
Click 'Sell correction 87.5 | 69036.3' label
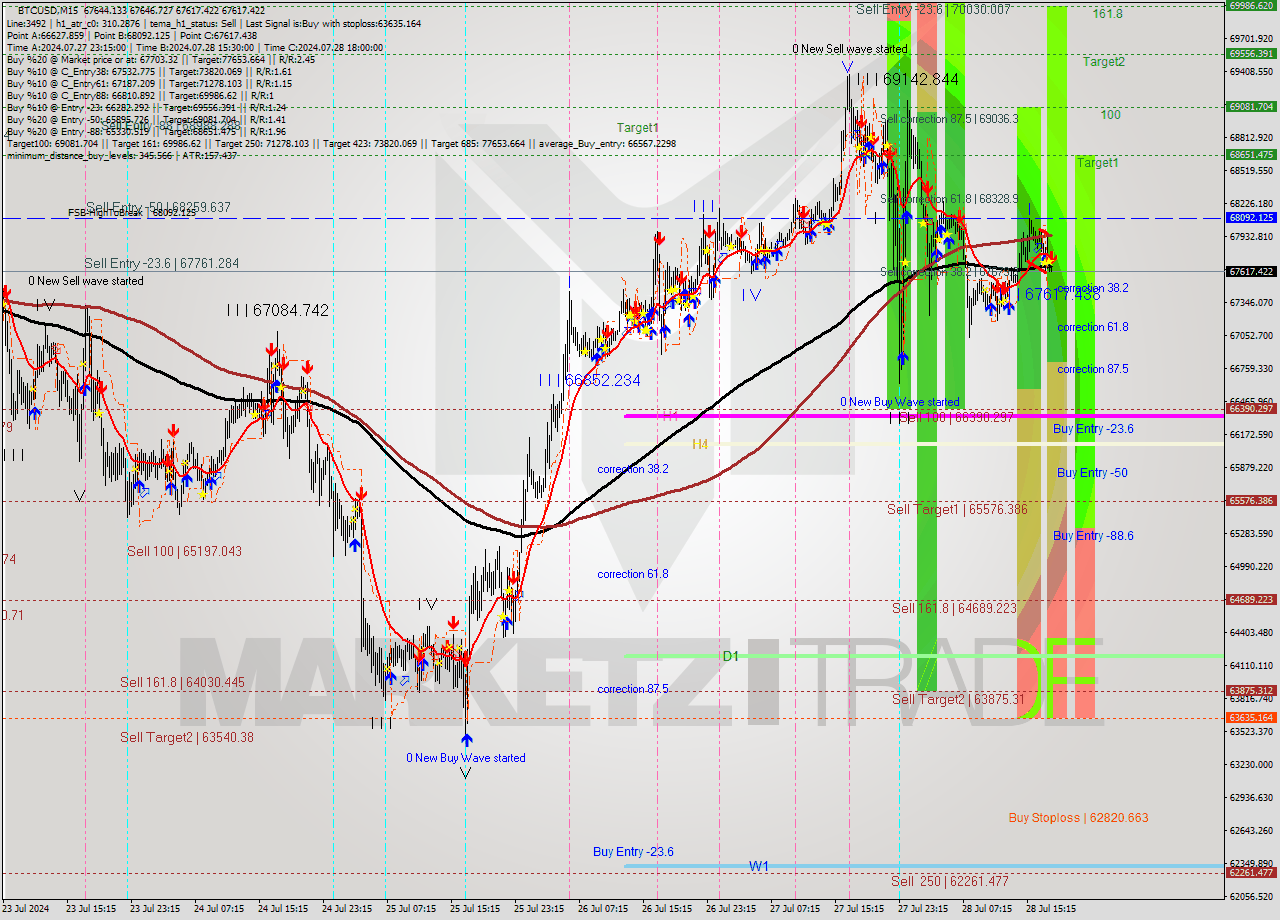click(949, 119)
